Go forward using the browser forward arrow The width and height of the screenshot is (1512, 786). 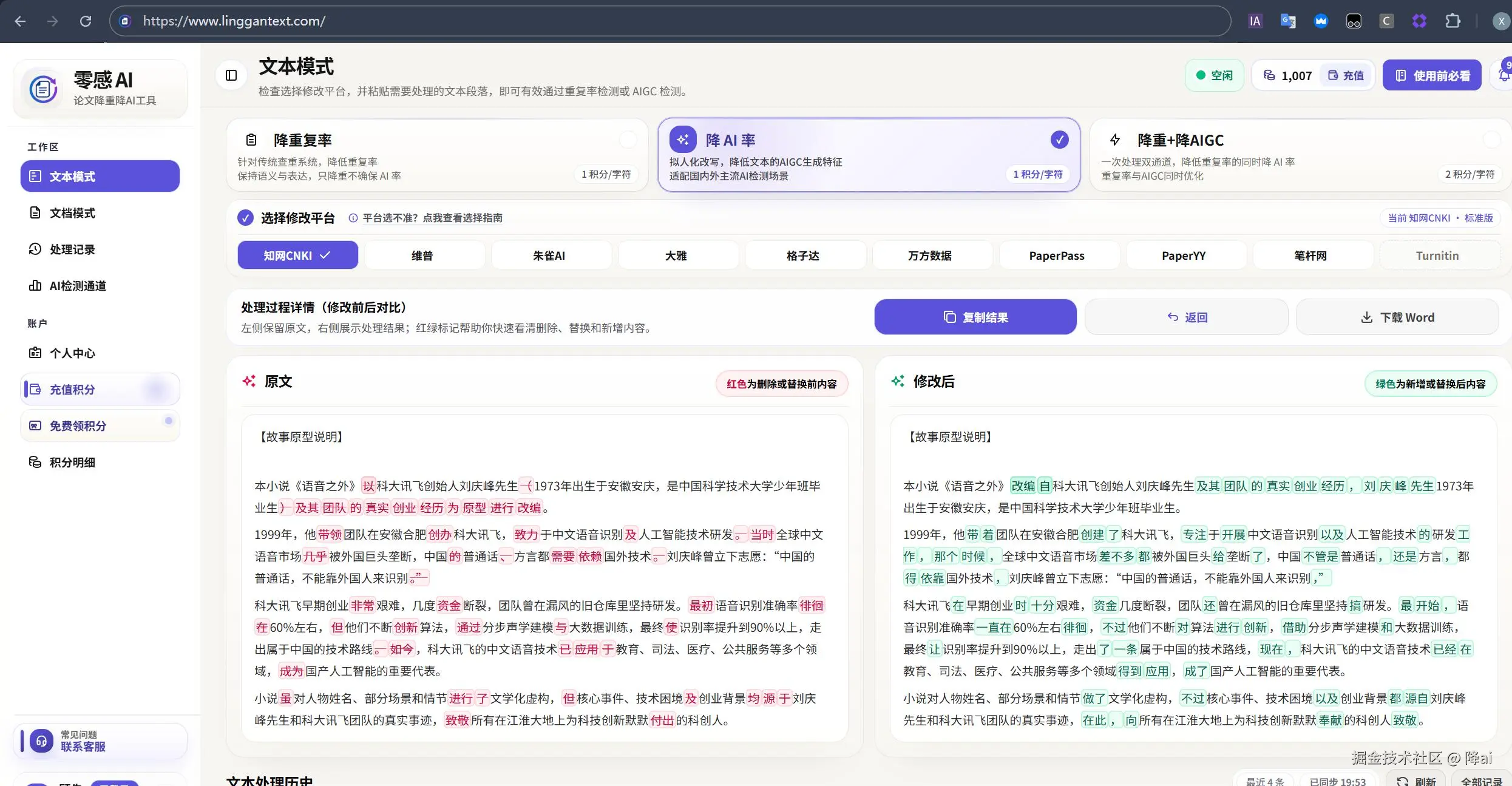pyautogui.click(x=53, y=21)
